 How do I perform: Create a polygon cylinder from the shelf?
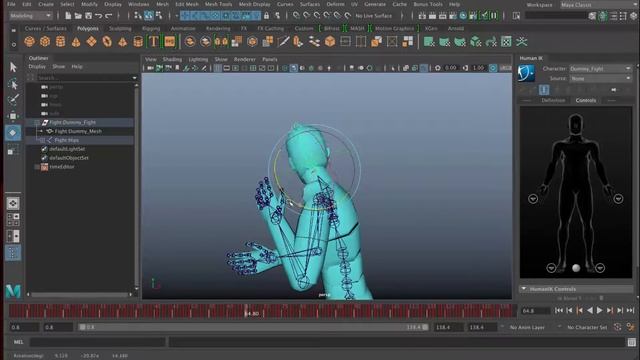60,41
